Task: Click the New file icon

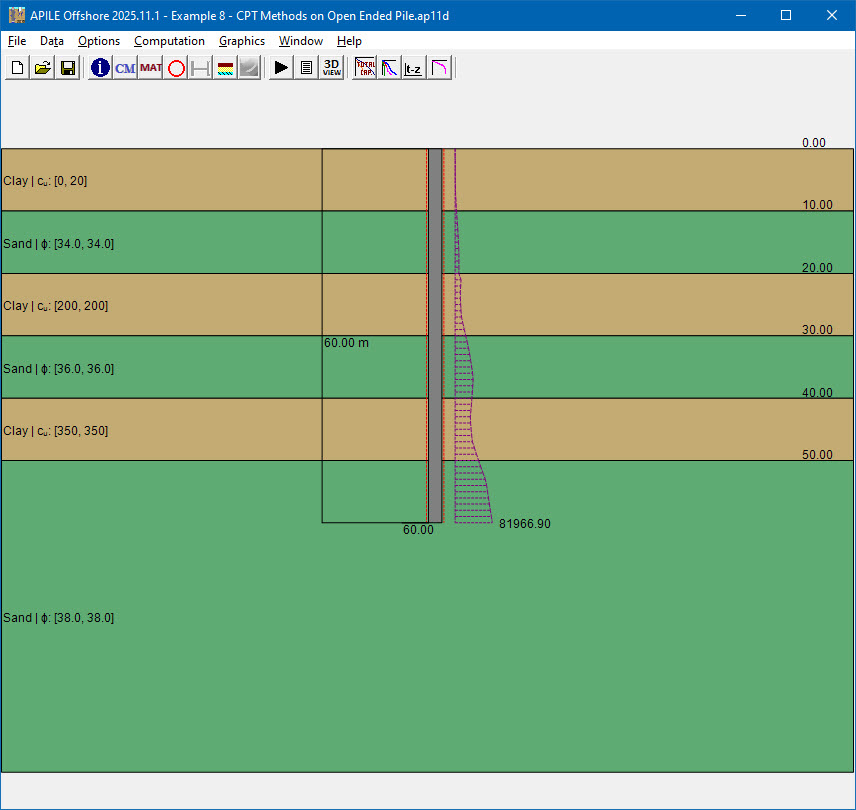Action: [17, 68]
